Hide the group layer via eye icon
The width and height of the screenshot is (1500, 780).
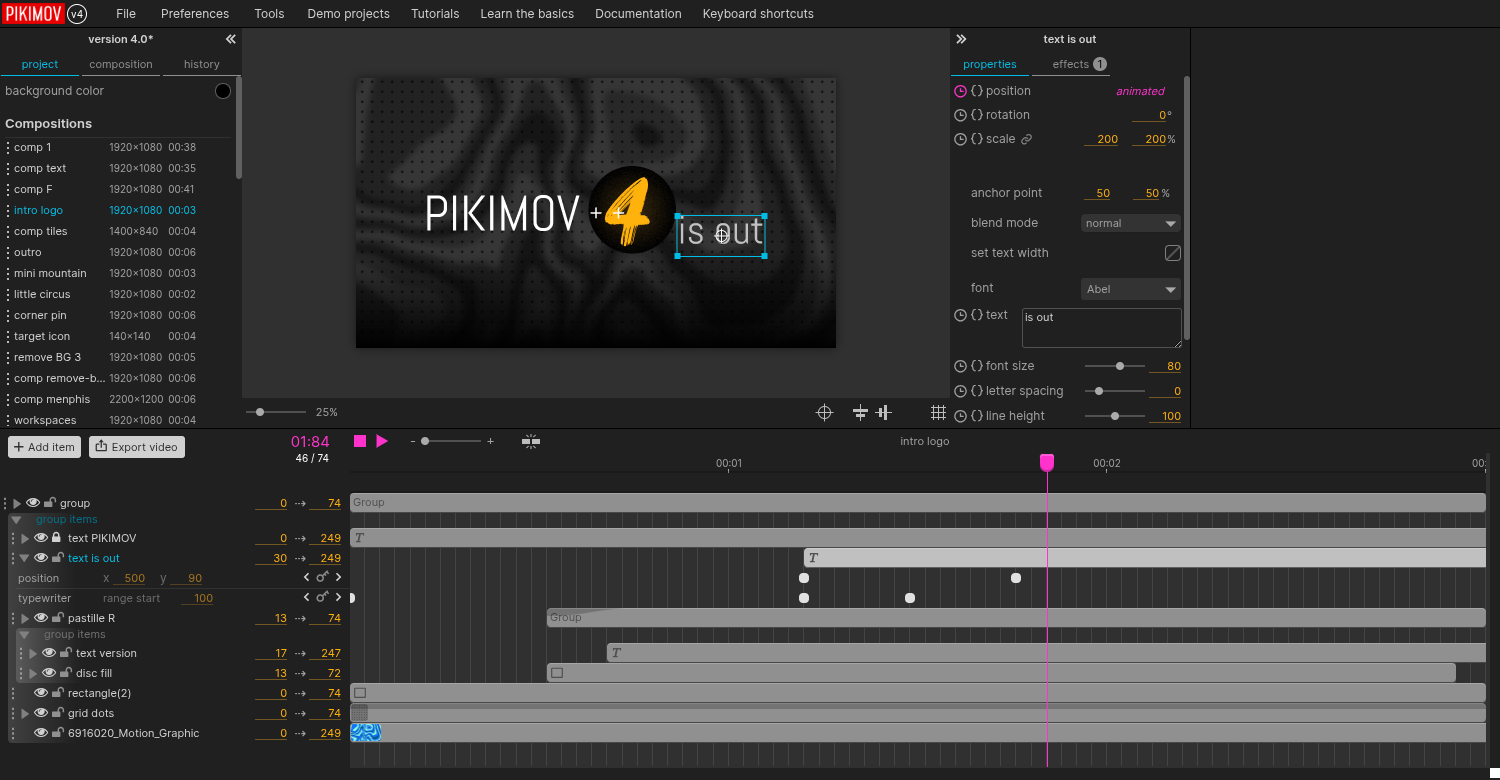tap(33, 503)
